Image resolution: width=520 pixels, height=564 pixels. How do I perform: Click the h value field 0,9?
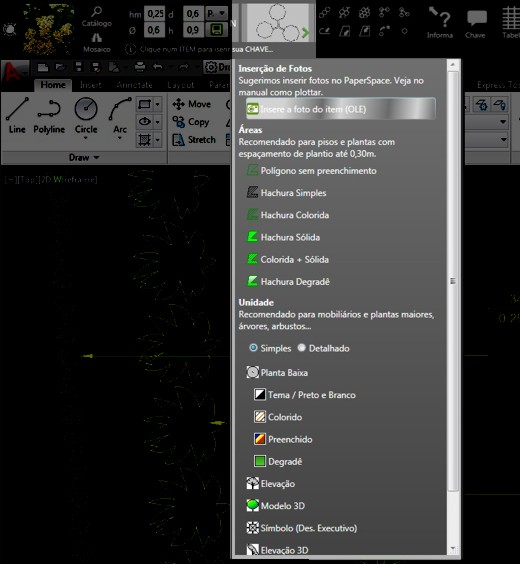coord(192,30)
